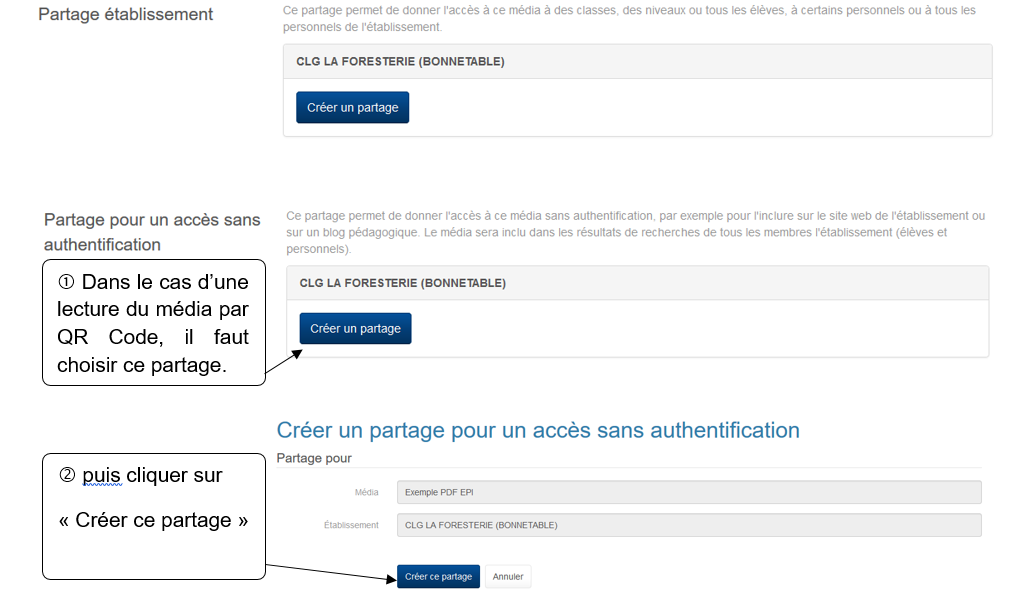
Task: Click the Établissement label beside the field
Action: (350, 525)
